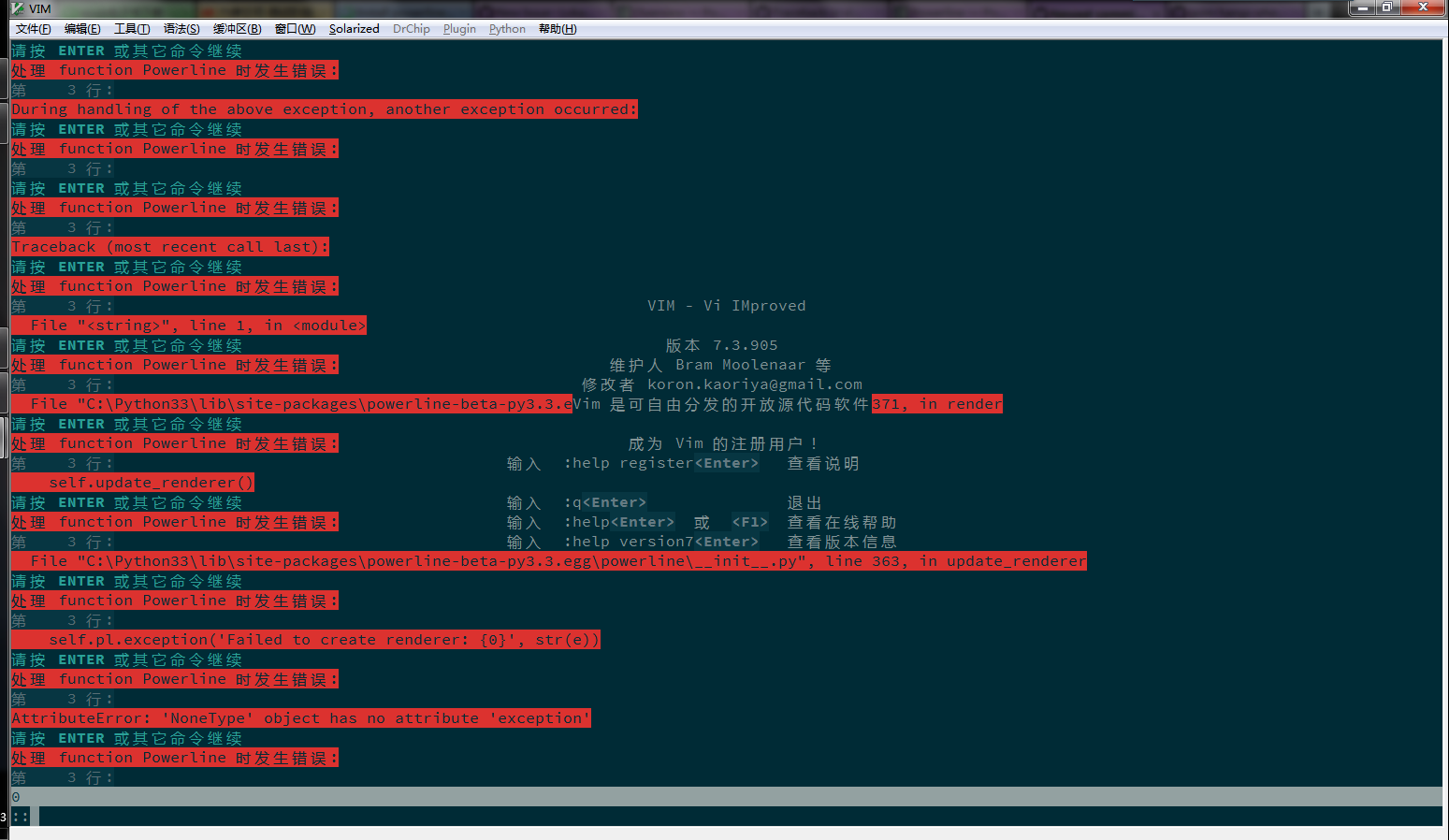The width and height of the screenshot is (1449, 840).
Task: Click the Vim command line at the bottom
Action: pos(727,817)
